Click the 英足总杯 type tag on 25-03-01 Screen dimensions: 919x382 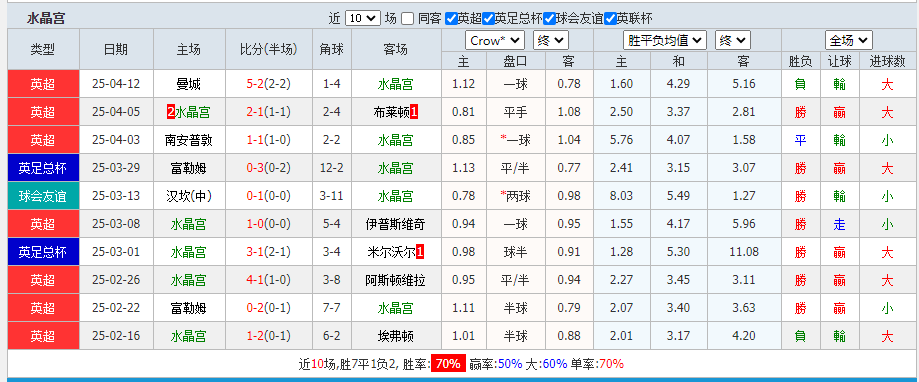(x=43, y=252)
